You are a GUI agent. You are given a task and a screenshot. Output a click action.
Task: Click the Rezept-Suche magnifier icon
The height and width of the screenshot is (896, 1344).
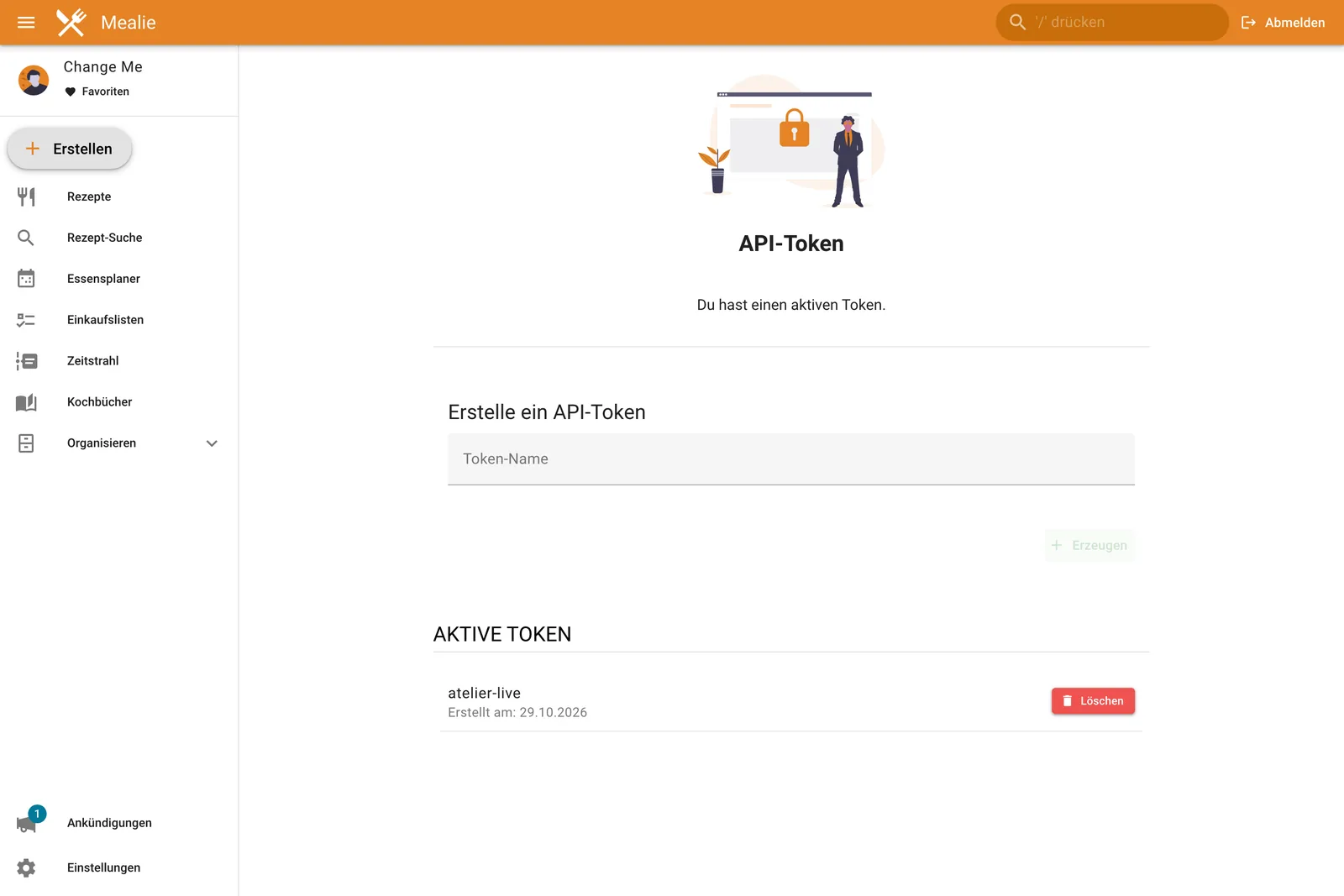(26, 238)
